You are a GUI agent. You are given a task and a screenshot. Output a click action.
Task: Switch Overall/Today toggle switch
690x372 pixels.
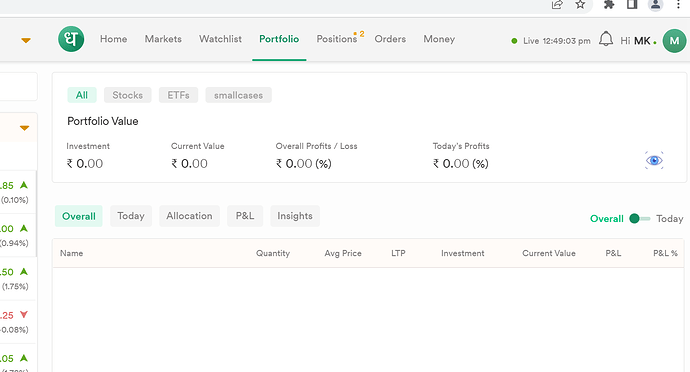tap(639, 219)
